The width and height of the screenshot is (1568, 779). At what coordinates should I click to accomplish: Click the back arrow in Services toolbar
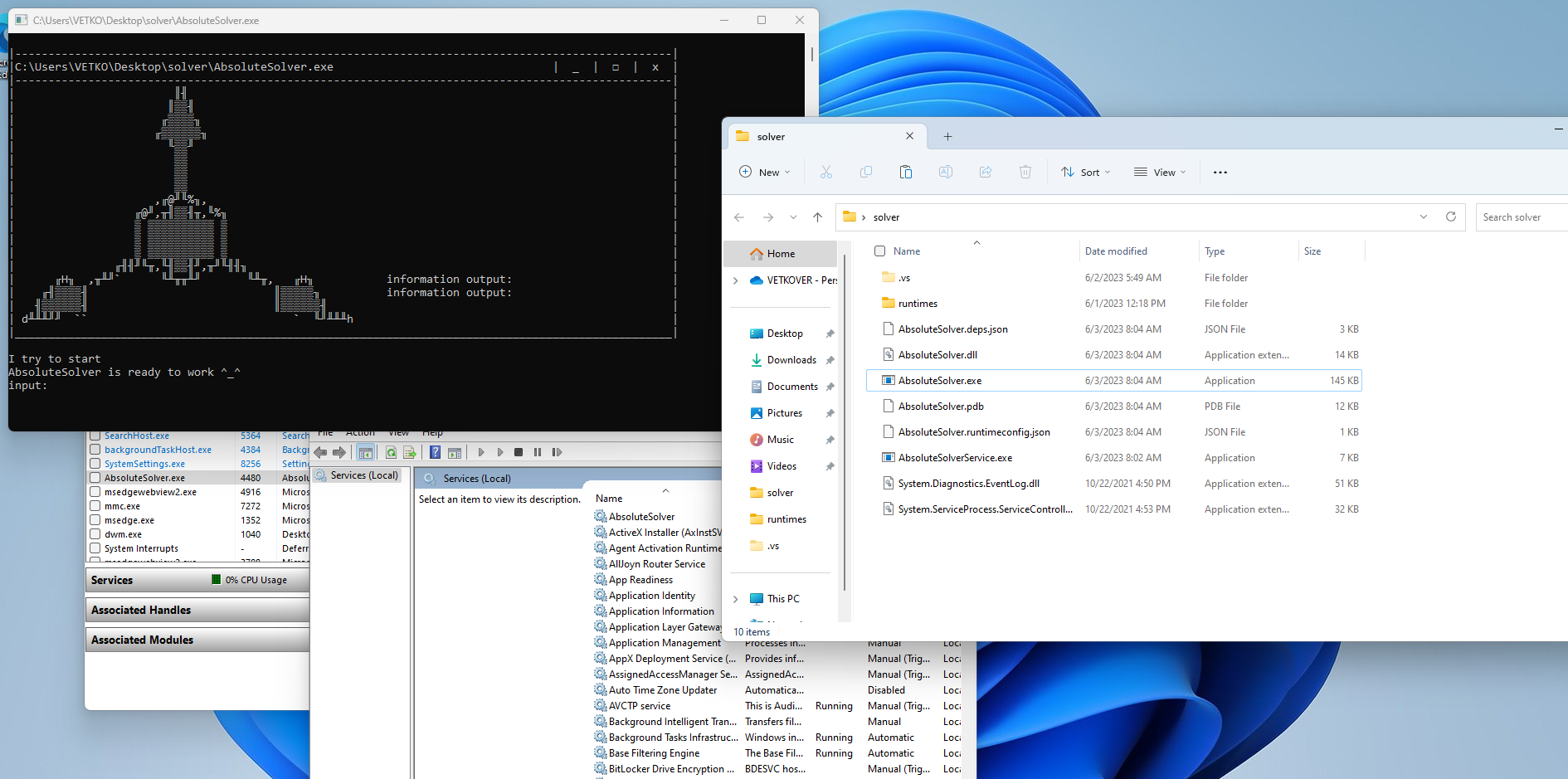point(320,452)
